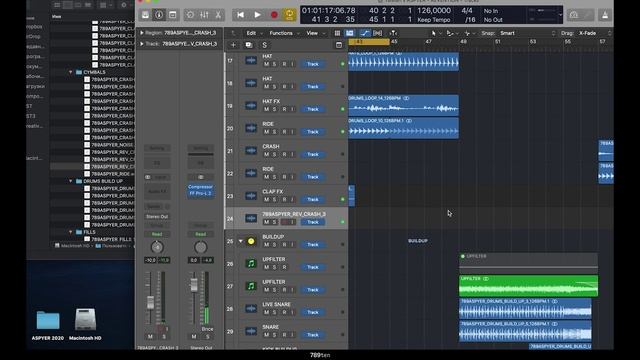
Task: Click UPFILTER track 26 instrument icon
Action: click(x=251, y=264)
